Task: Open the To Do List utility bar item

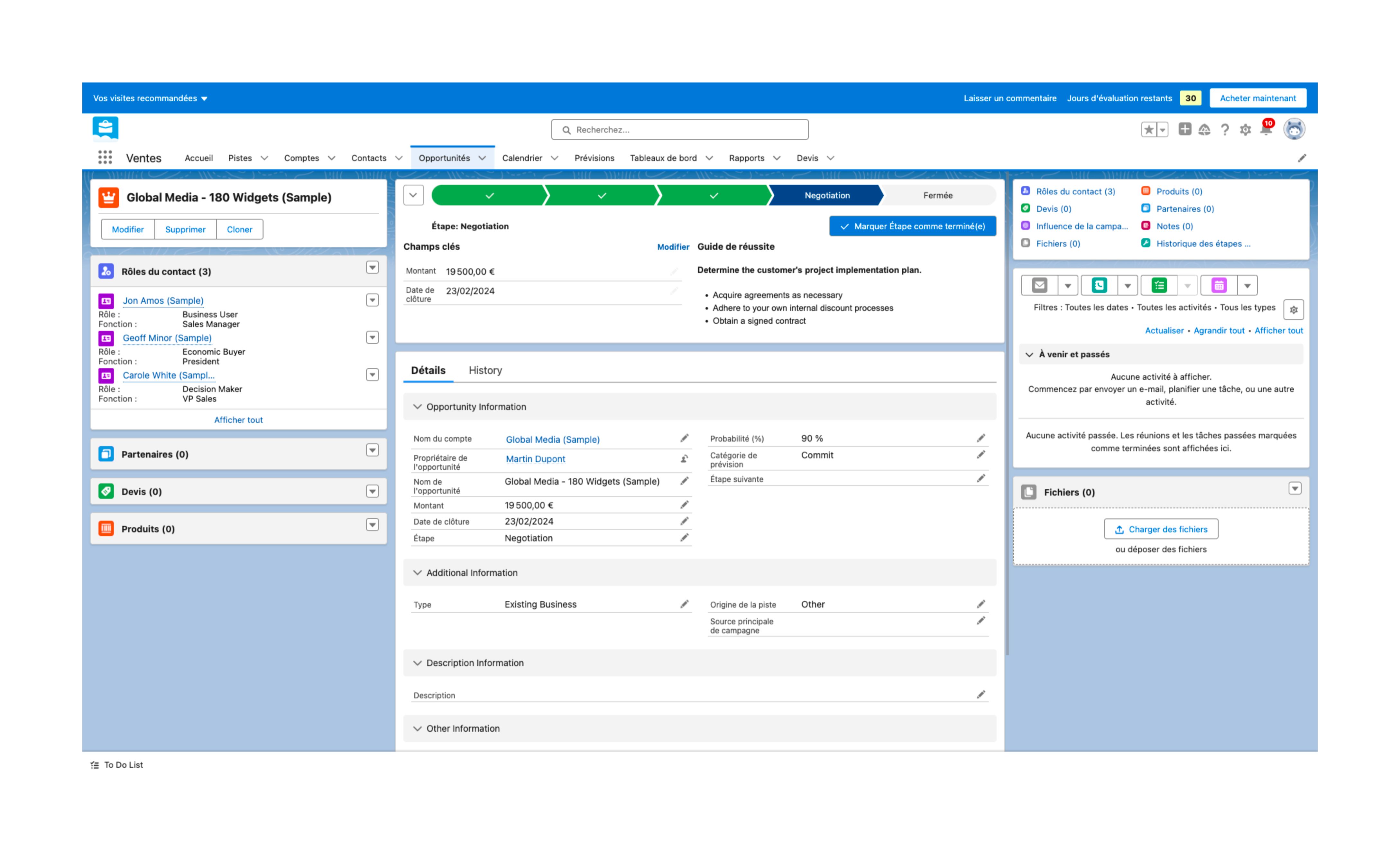Action: (x=116, y=764)
